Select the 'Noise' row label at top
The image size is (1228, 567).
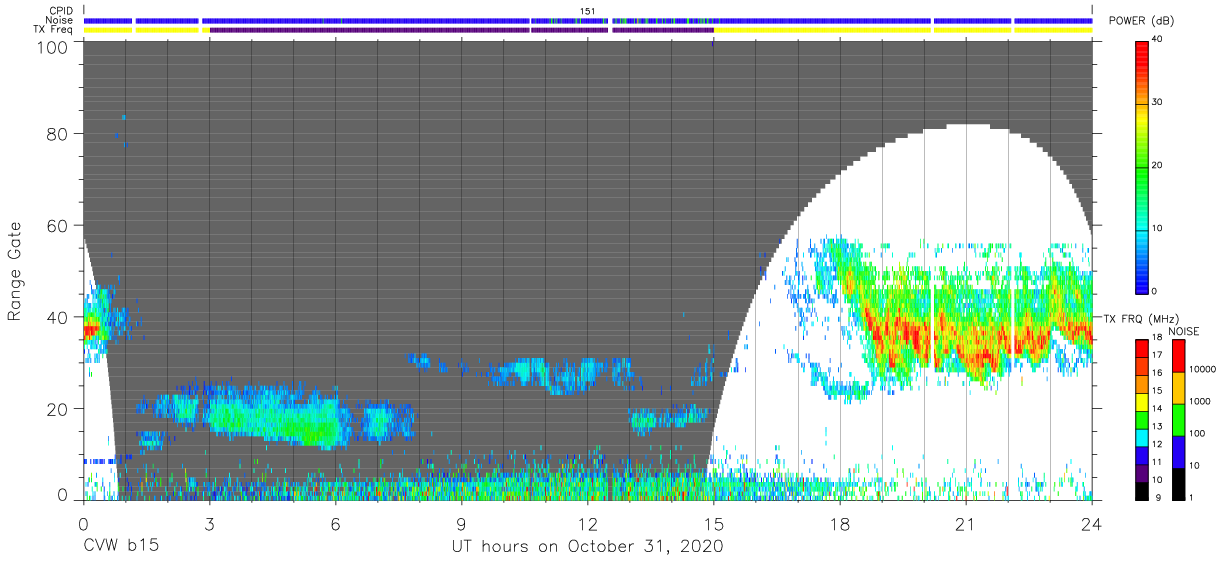tap(58, 20)
